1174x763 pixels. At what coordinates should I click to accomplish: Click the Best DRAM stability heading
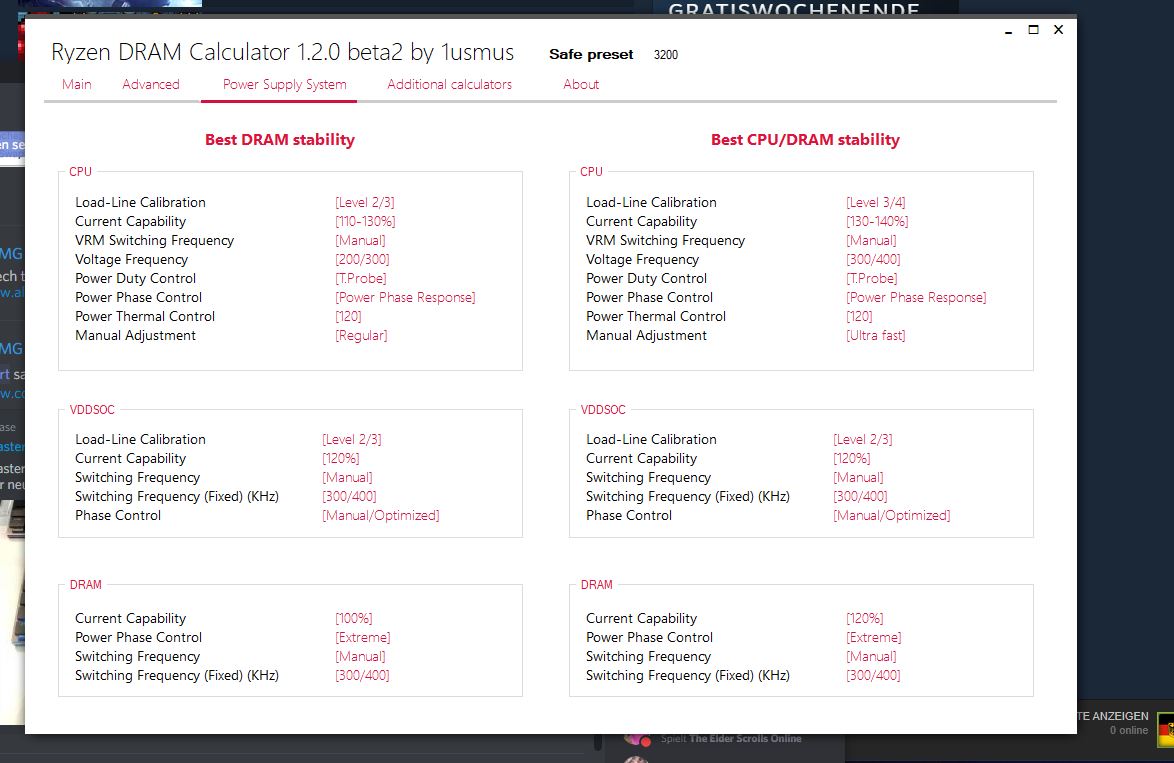[280, 140]
